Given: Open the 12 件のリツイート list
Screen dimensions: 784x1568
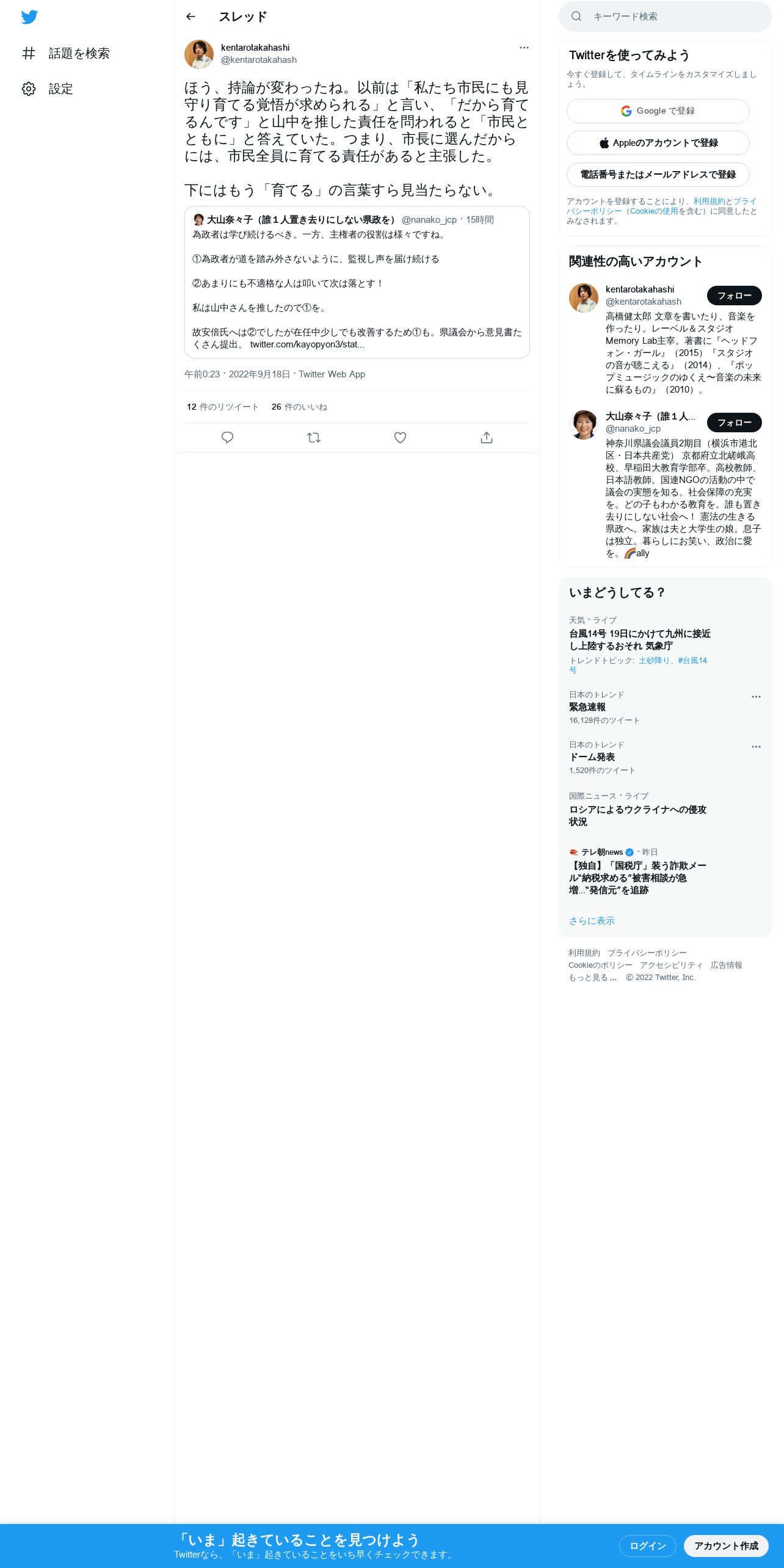Looking at the screenshot, I should pyautogui.click(x=223, y=407).
